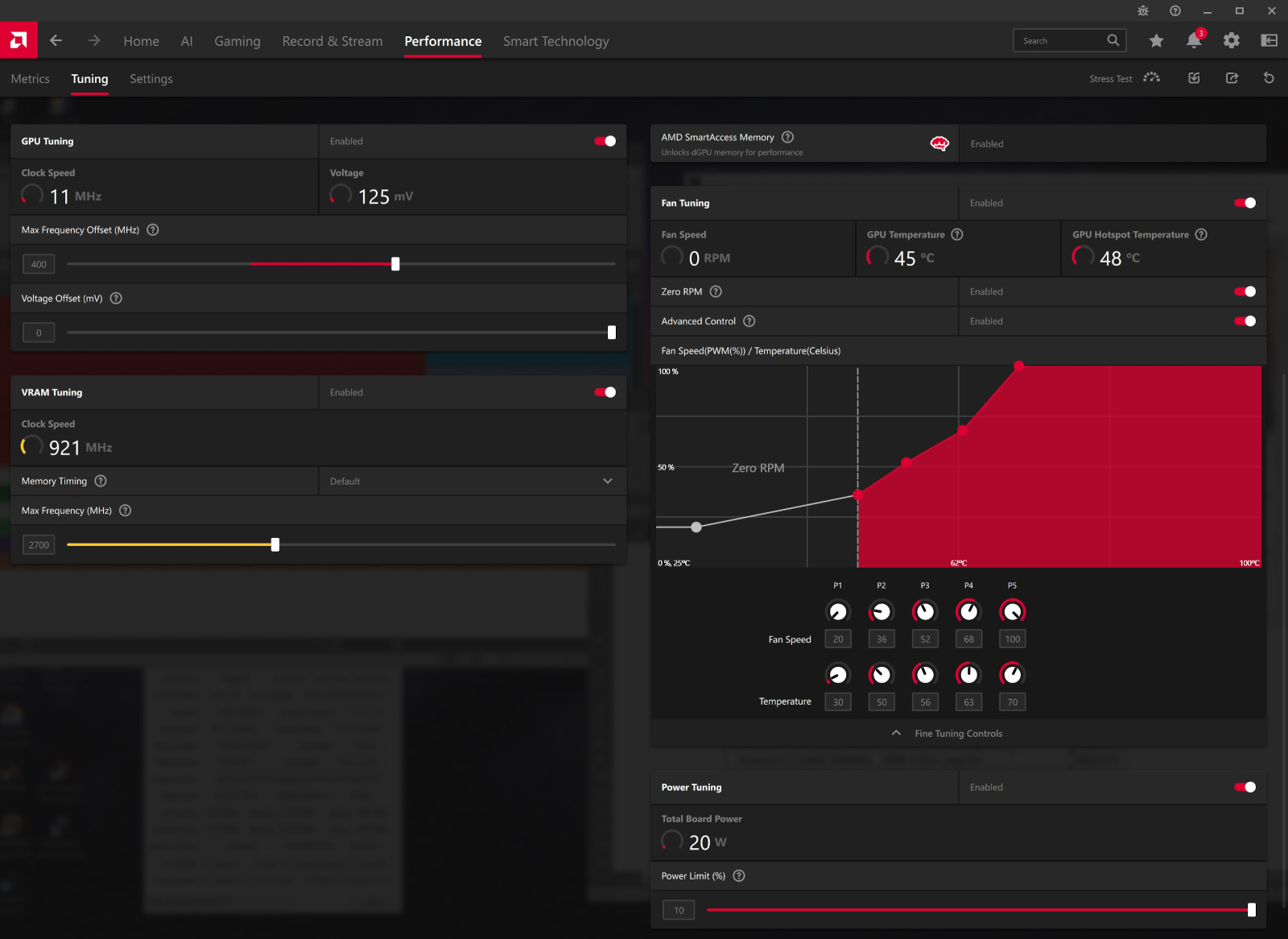Toggle Fan Tuning switch
Viewport: 1288px width, 939px height.
[1245, 203]
